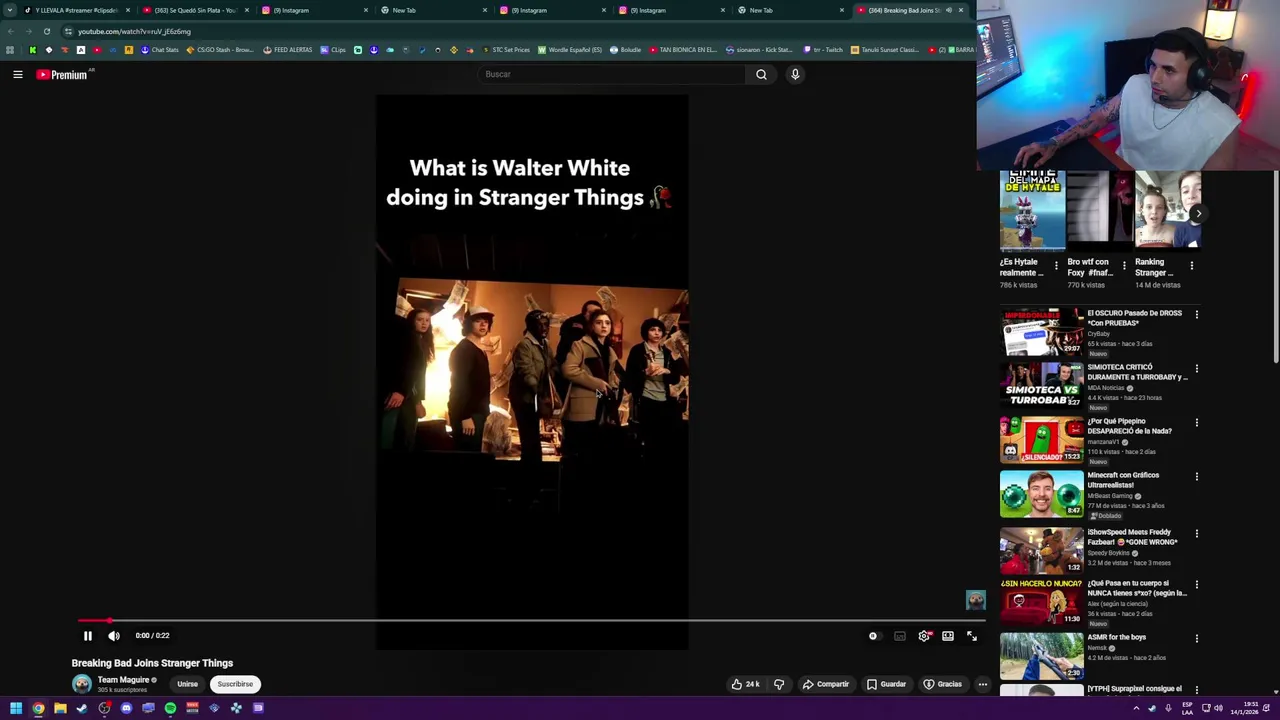Click the search magnifier button

pos(761,74)
